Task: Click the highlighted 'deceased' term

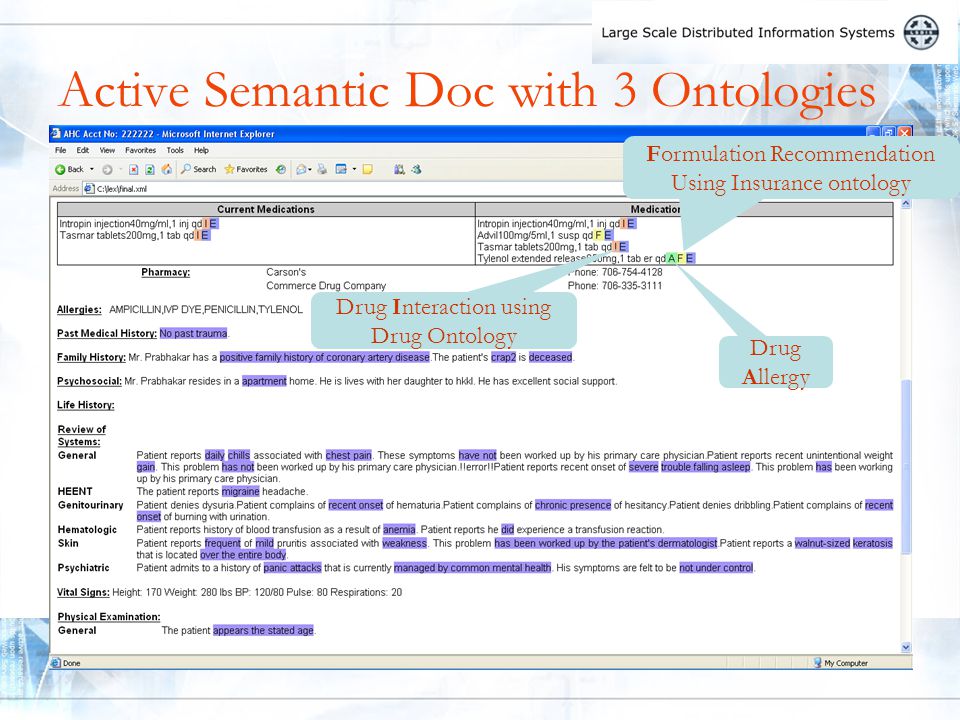Action: pos(550,357)
